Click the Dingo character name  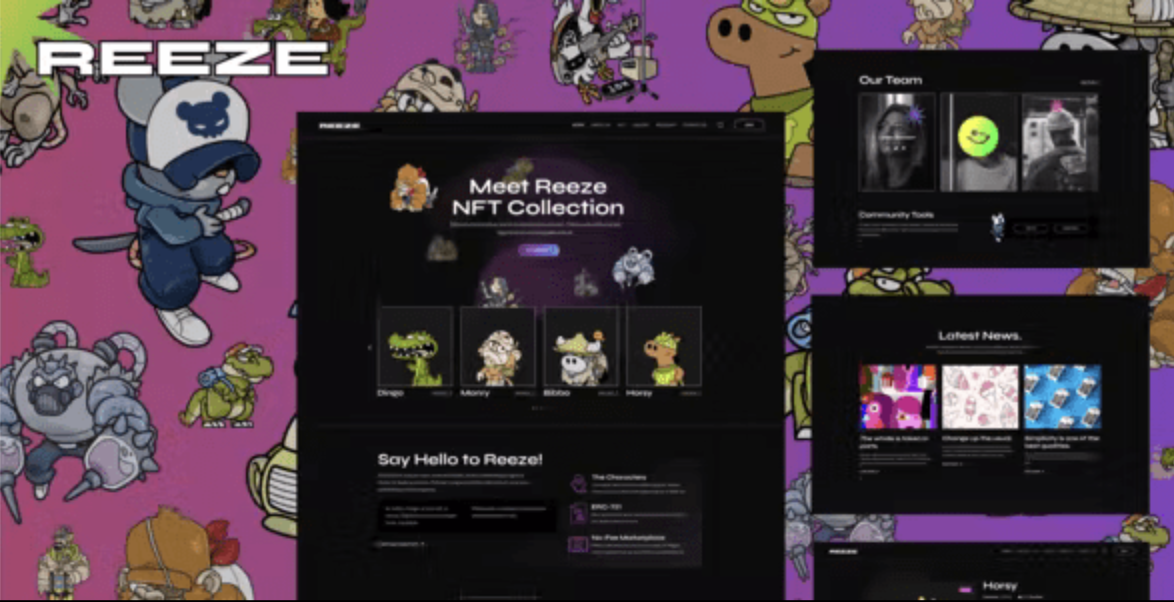(x=391, y=393)
